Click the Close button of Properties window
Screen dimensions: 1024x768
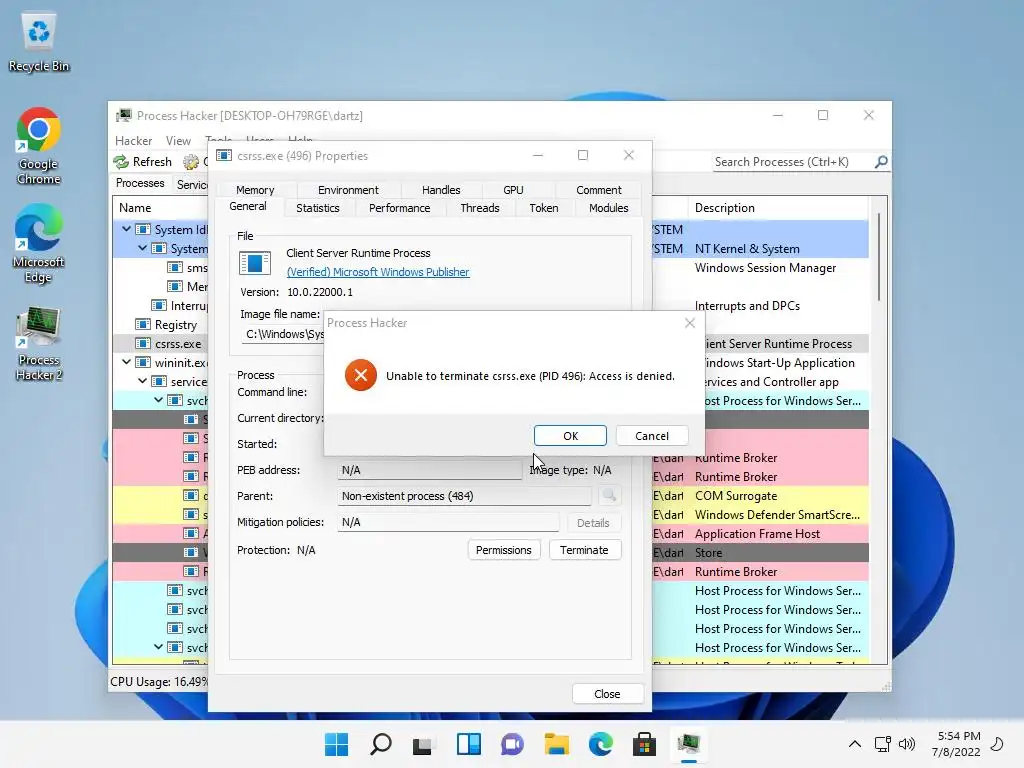coord(607,694)
